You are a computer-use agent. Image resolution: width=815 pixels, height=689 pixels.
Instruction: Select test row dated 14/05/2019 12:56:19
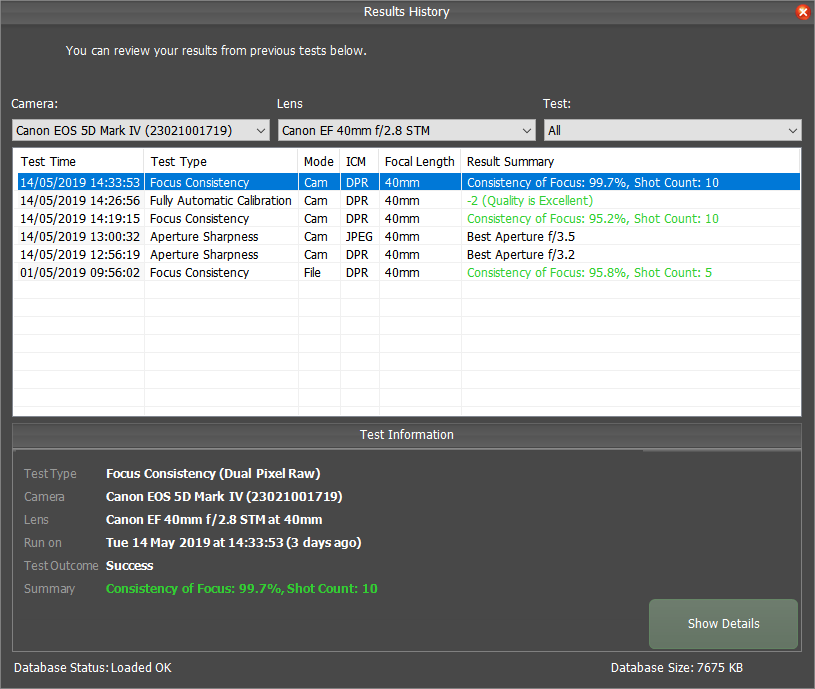point(409,255)
